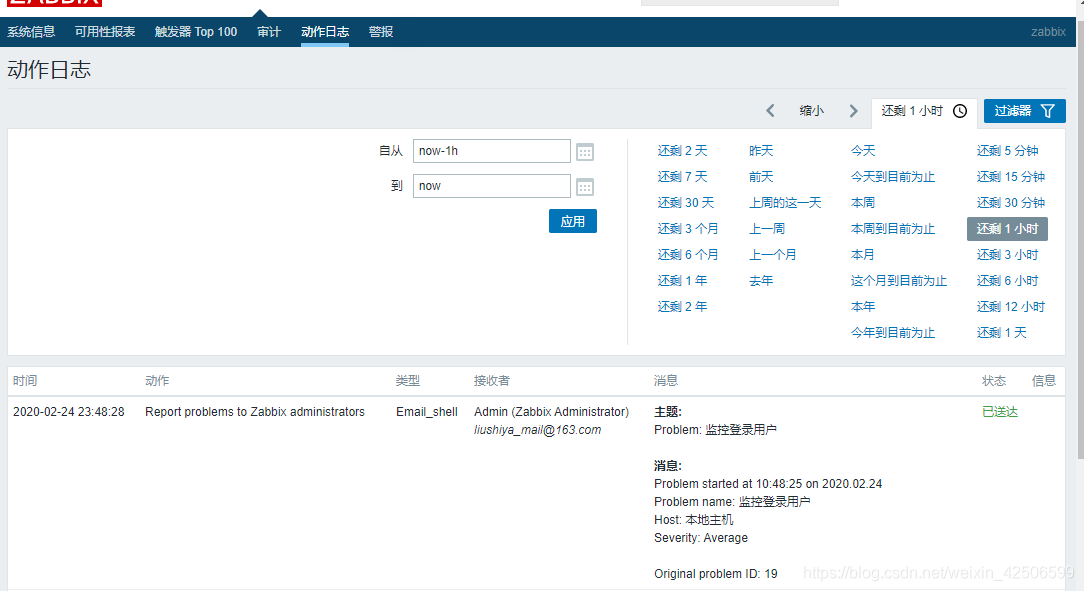Viewport: 1084px width, 591px height.
Task: Open the 过滤器 tab
Action: 1025,111
